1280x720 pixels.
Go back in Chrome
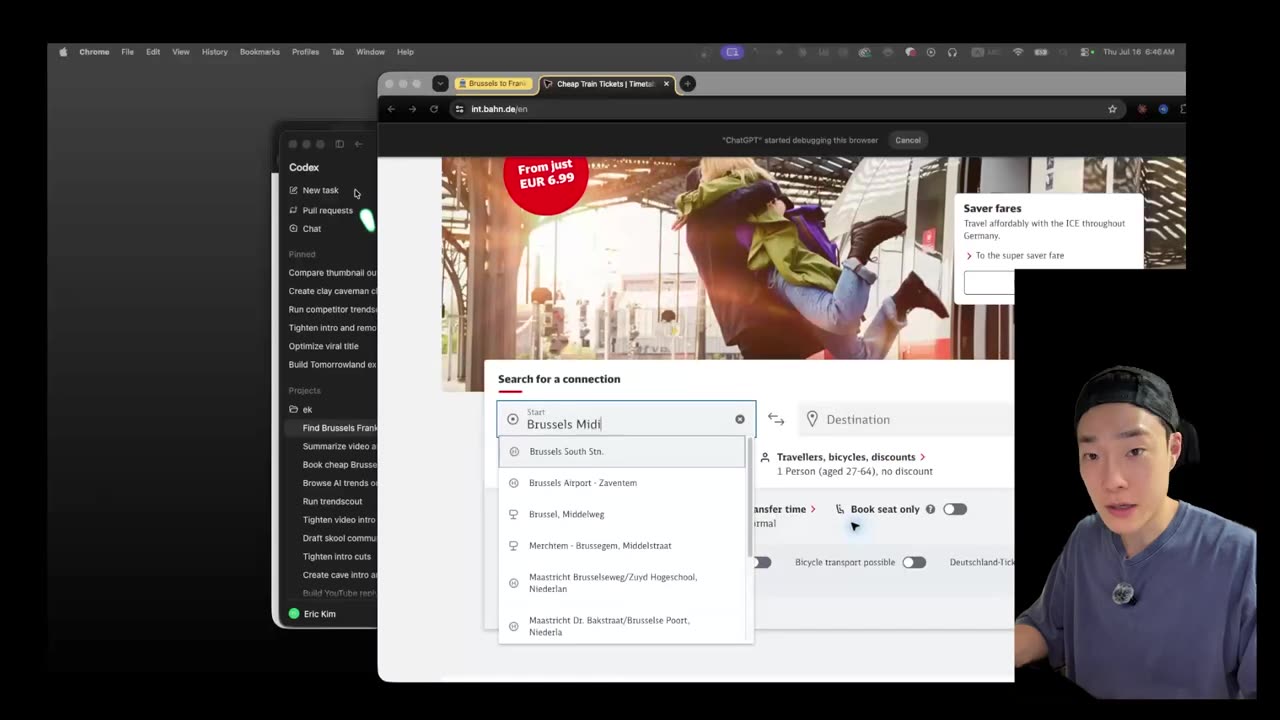click(x=391, y=109)
